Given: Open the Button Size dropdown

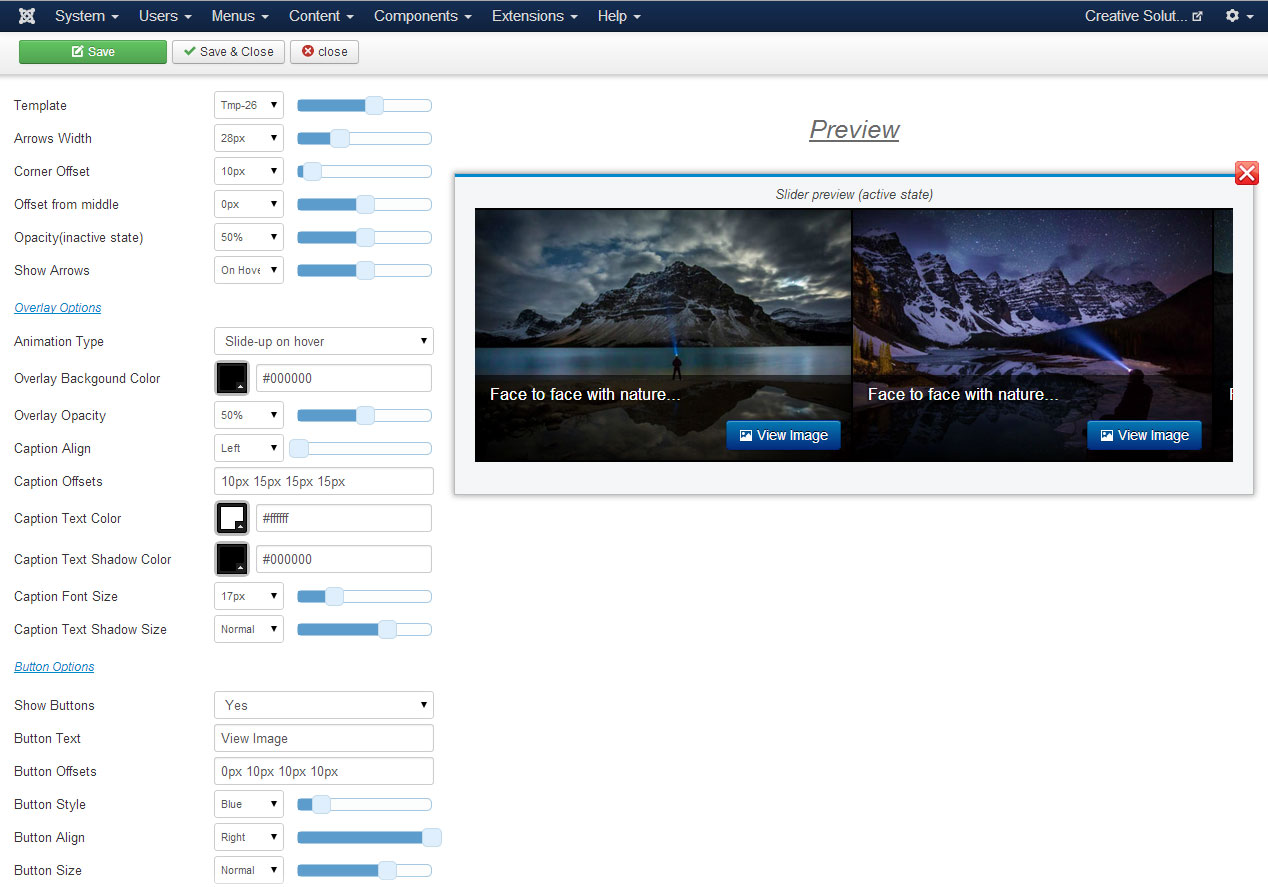Looking at the screenshot, I should tap(249, 870).
